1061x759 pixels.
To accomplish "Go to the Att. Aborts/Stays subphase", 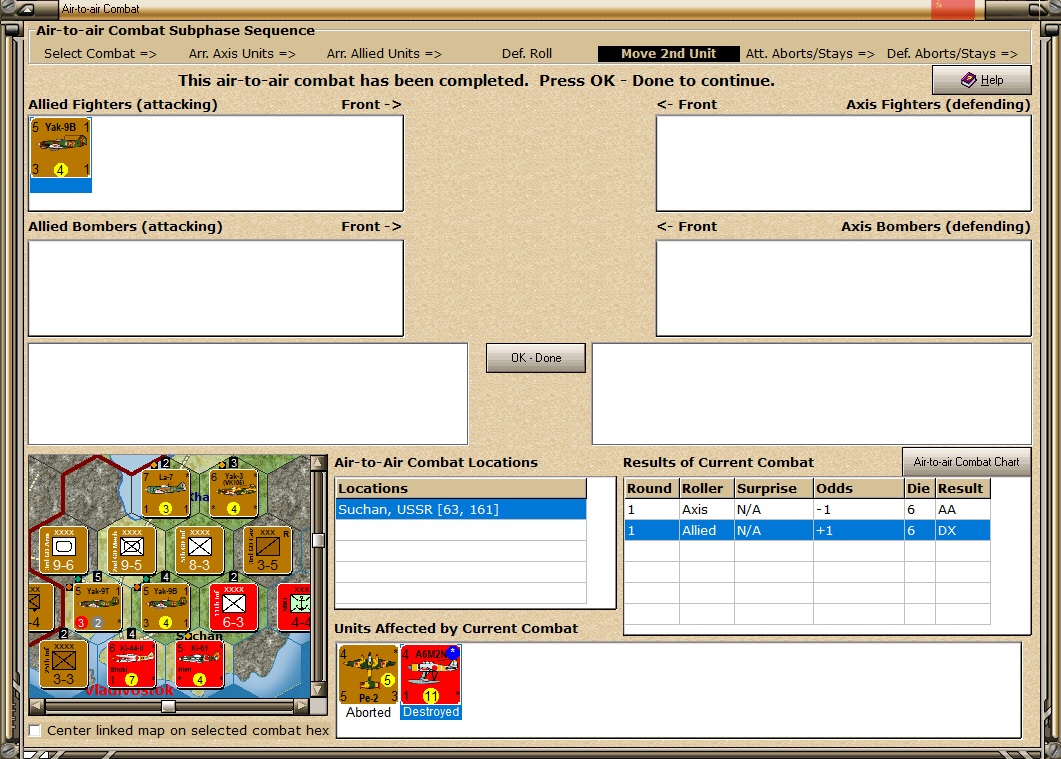I will (810, 53).
